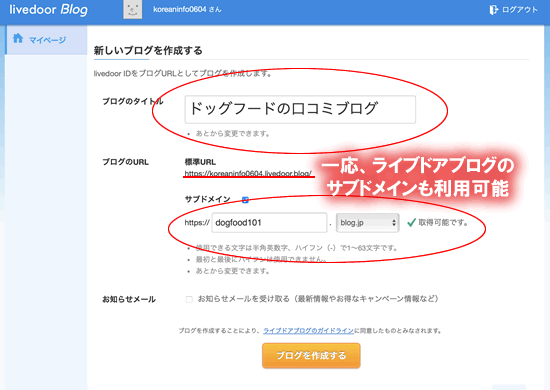Click the koreaninfo0604 username
The image size is (550, 390).
[179, 9]
